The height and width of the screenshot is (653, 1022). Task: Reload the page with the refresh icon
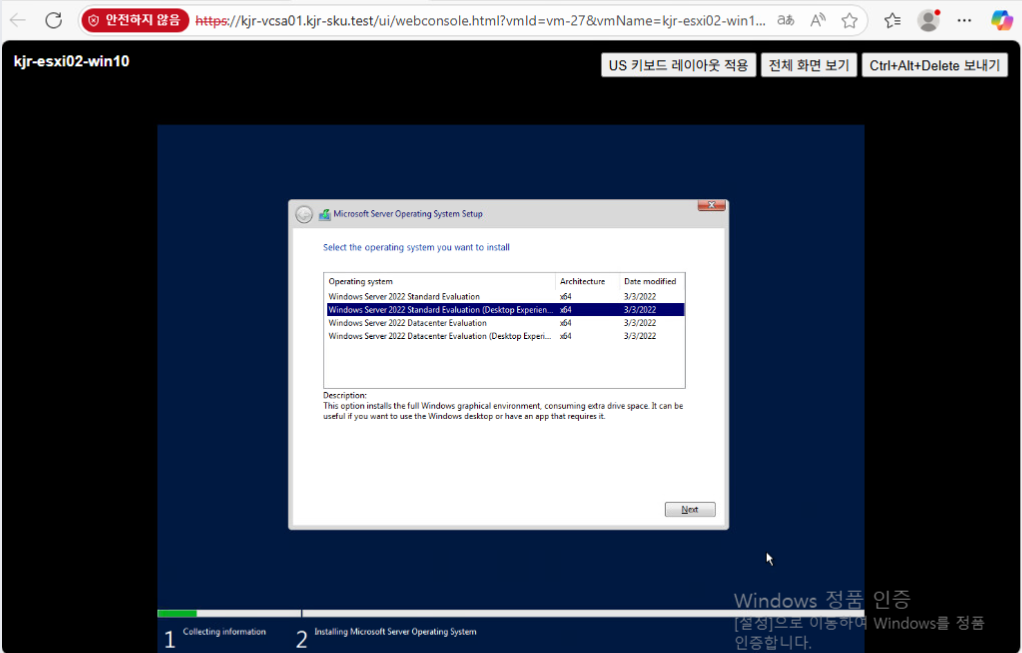(54, 20)
